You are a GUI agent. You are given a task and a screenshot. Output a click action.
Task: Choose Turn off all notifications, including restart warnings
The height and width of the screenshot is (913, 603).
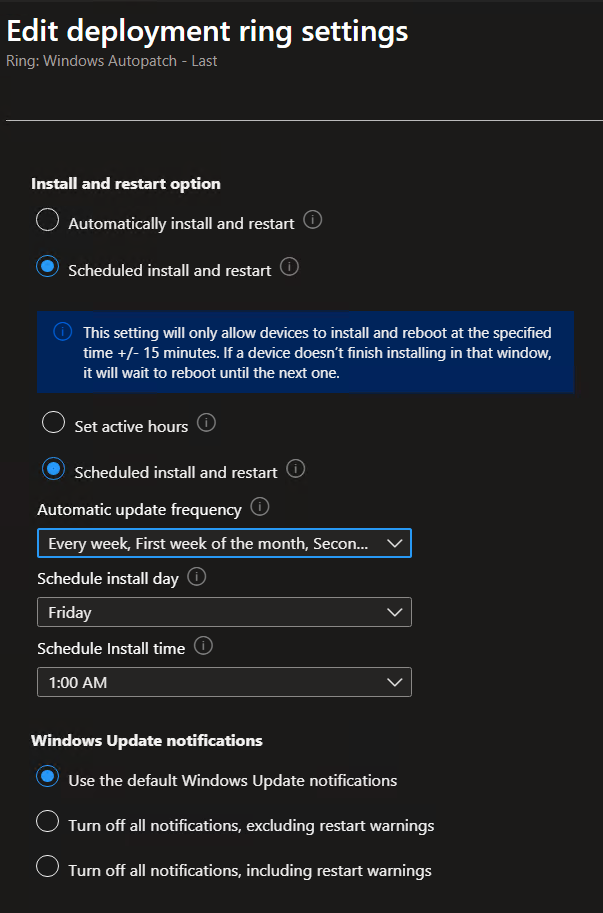coord(47,868)
